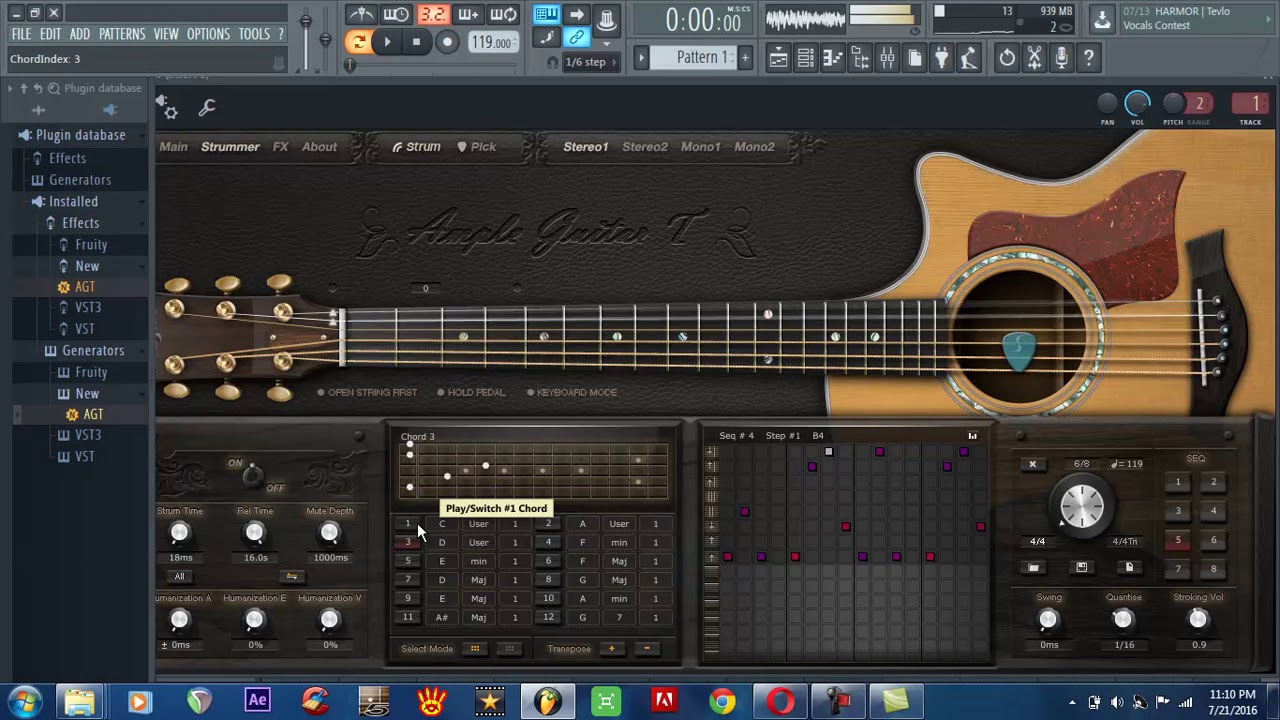Select SEQ slot 5 button
Screen dimensions: 1280x720
click(x=1178, y=540)
